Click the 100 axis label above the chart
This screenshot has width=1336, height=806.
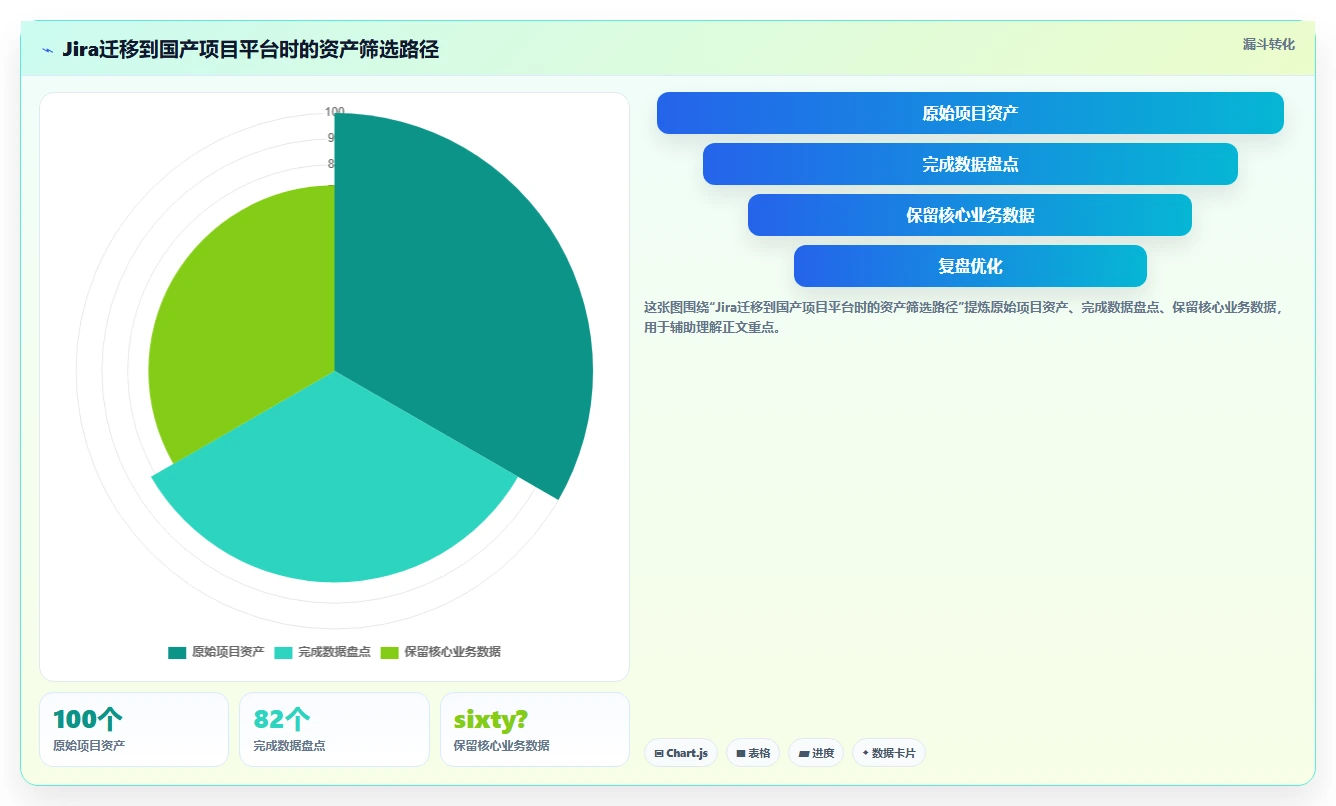coord(335,112)
